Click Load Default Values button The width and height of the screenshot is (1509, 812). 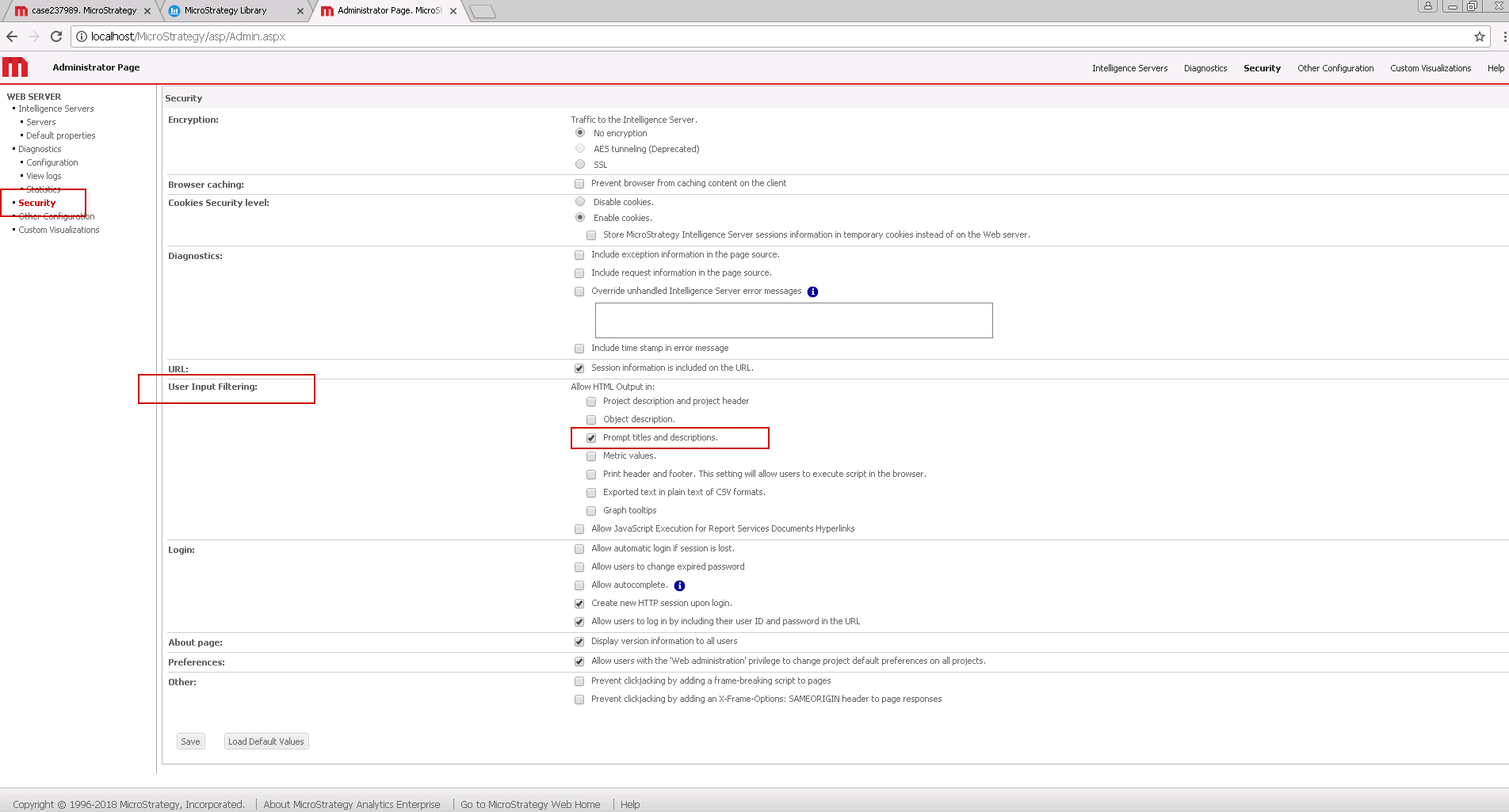pyautogui.click(x=266, y=741)
